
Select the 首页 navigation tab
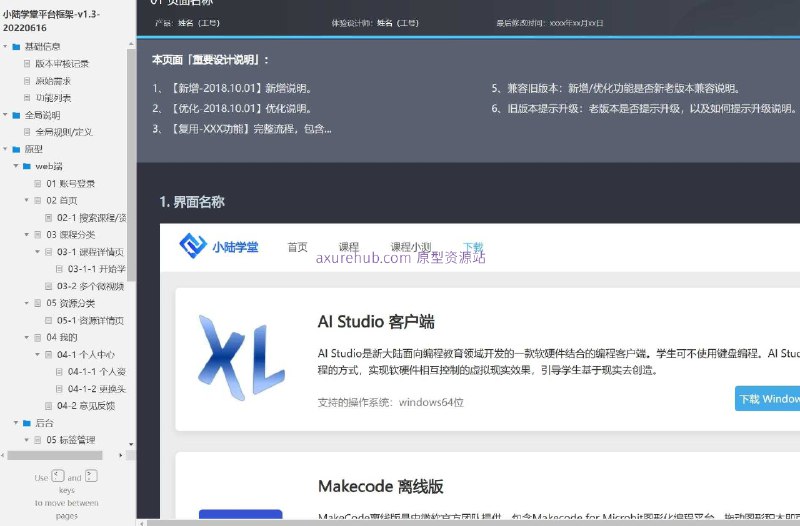click(x=297, y=247)
